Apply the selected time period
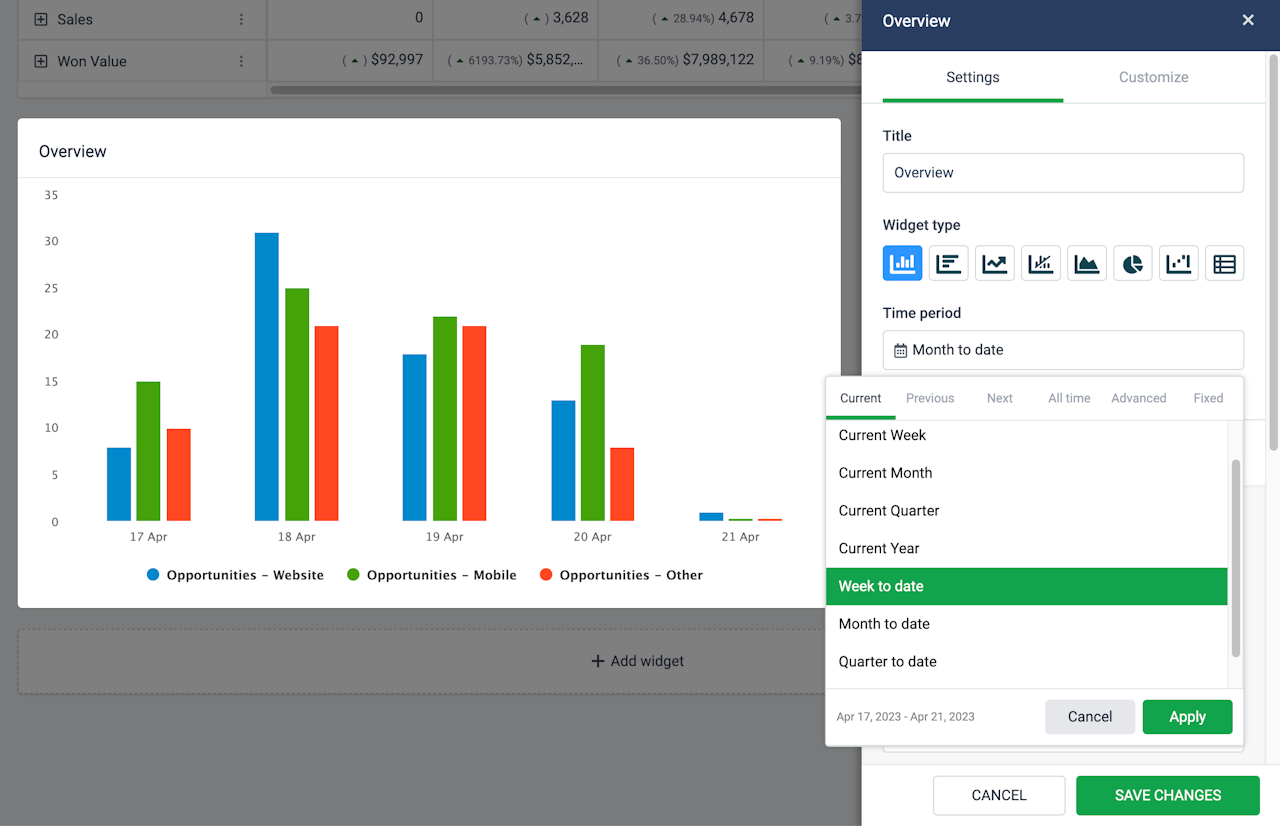Viewport: 1280px width, 826px height. point(1187,717)
